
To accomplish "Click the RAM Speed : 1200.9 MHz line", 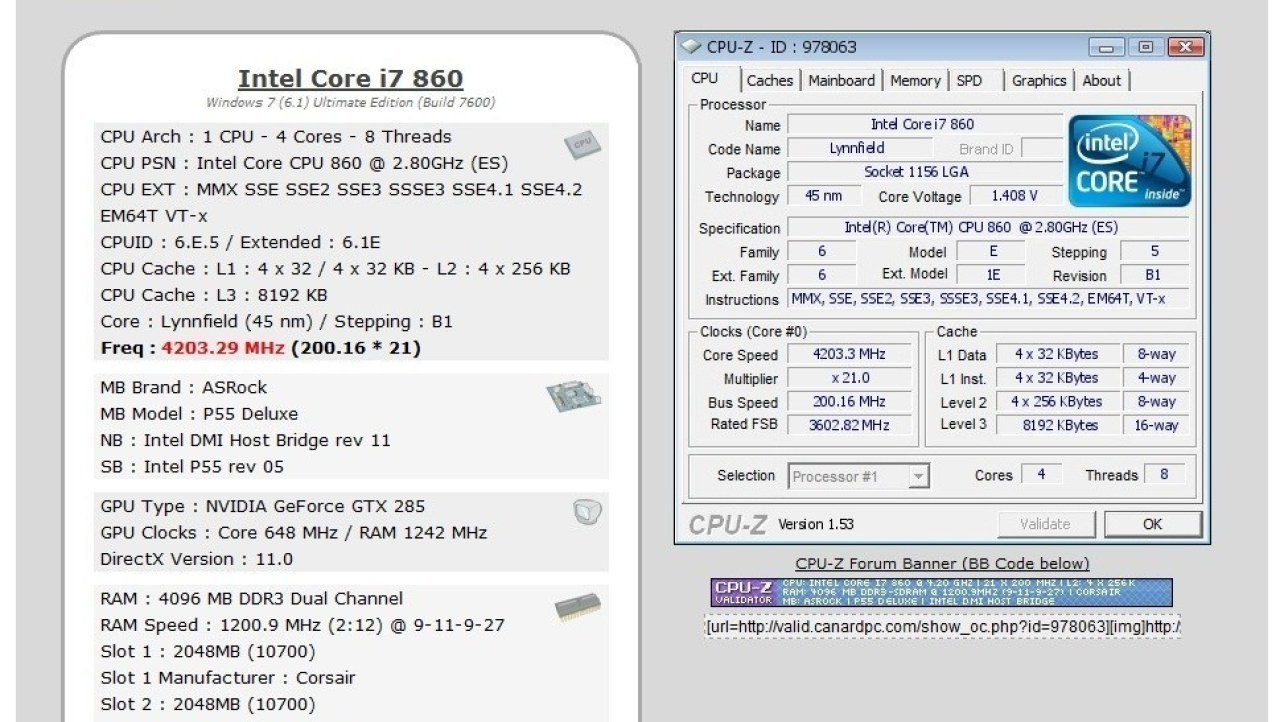I will (x=302, y=625).
